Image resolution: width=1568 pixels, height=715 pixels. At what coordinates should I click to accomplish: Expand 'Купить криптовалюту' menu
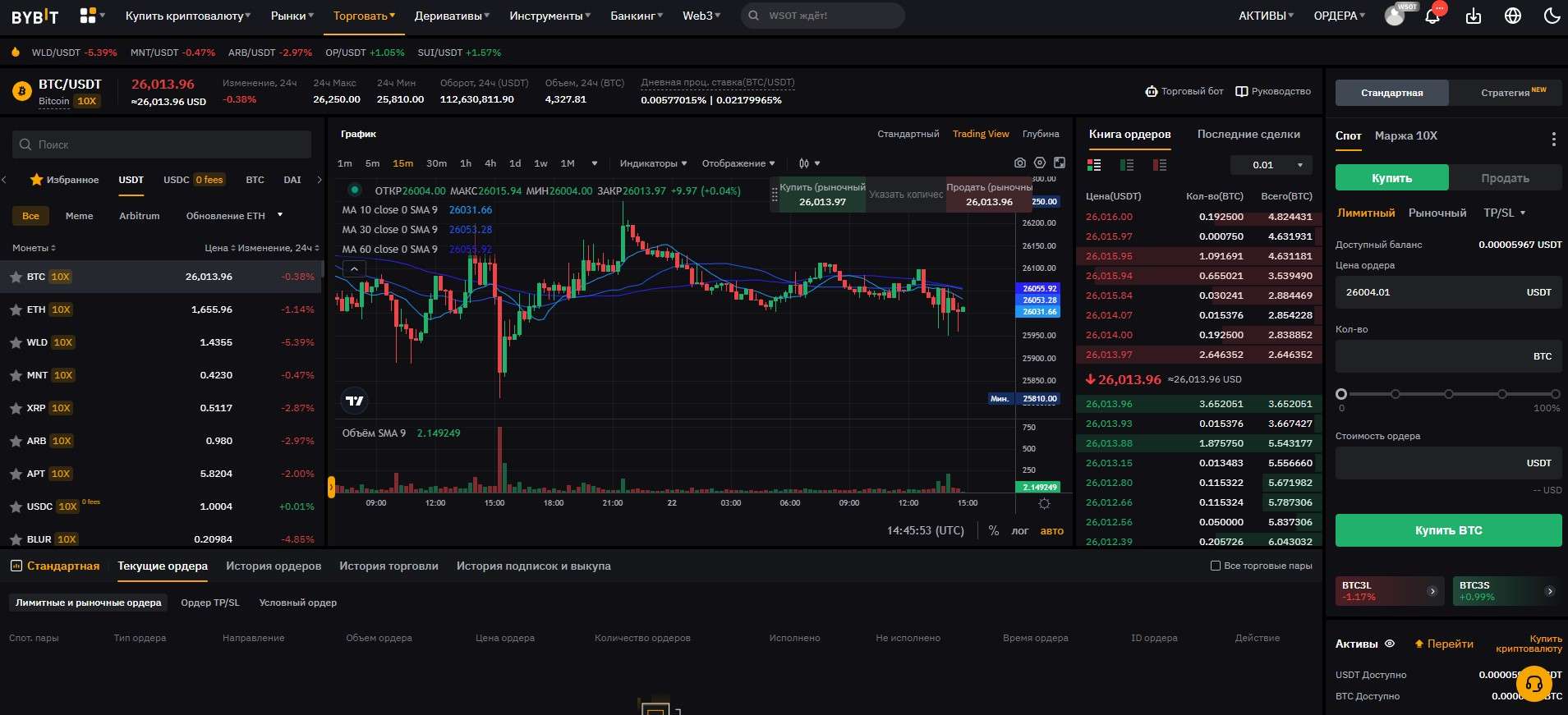pos(188,16)
